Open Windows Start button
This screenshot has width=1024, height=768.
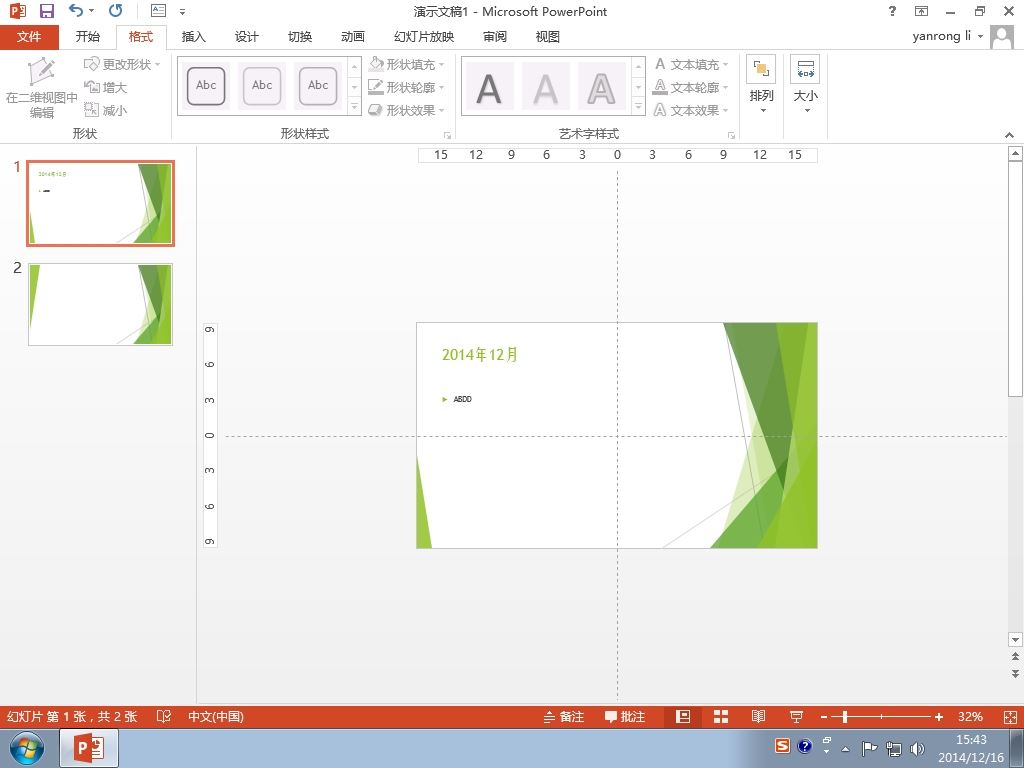pyautogui.click(x=26, y=748)
